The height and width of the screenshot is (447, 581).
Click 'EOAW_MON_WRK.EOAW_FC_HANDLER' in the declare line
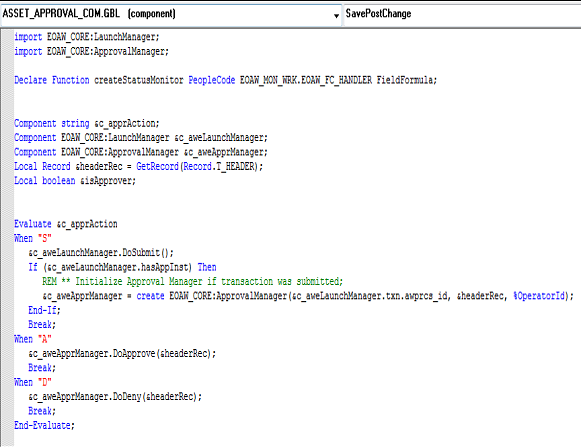[306, 80]
